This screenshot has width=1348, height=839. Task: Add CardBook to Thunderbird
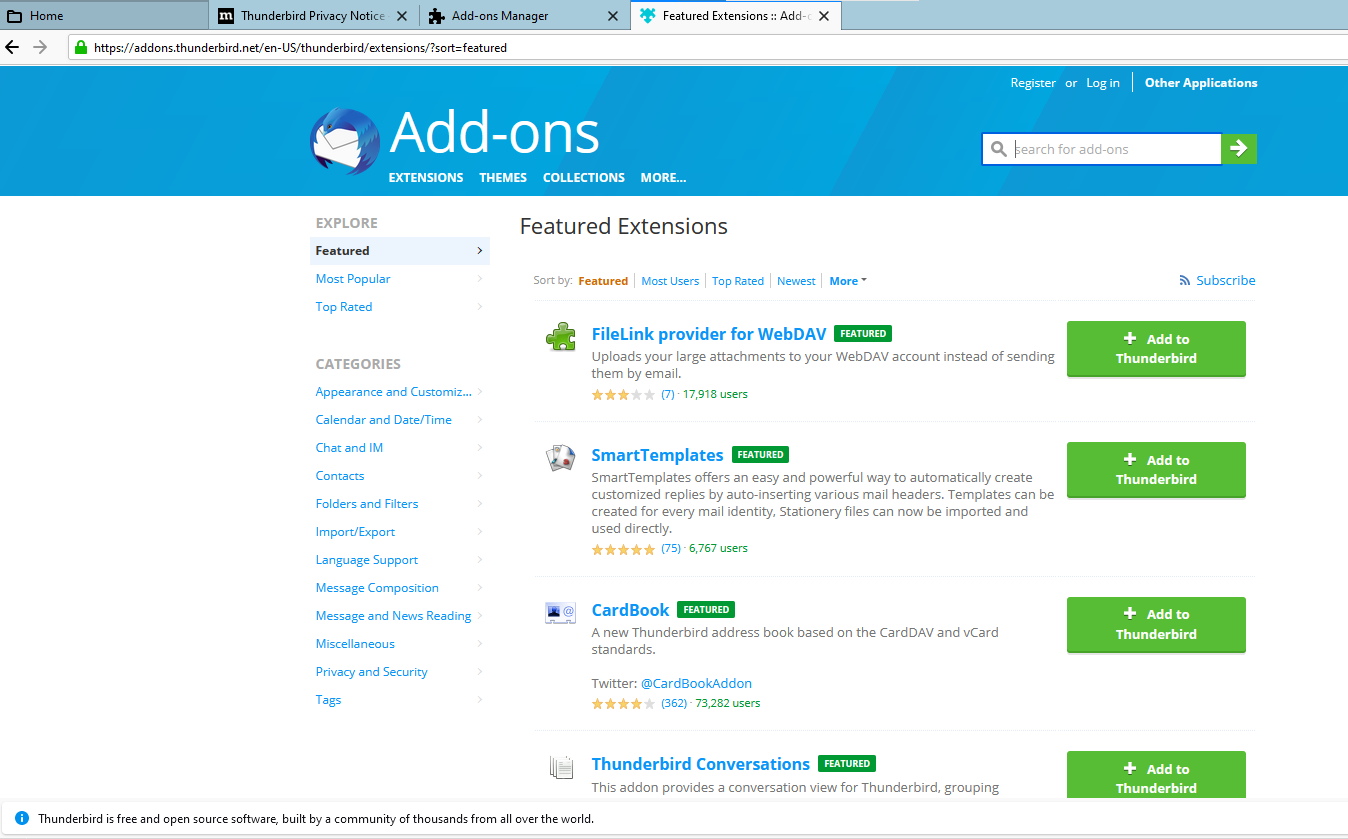pyautogui.click(x=1156, y=625)
